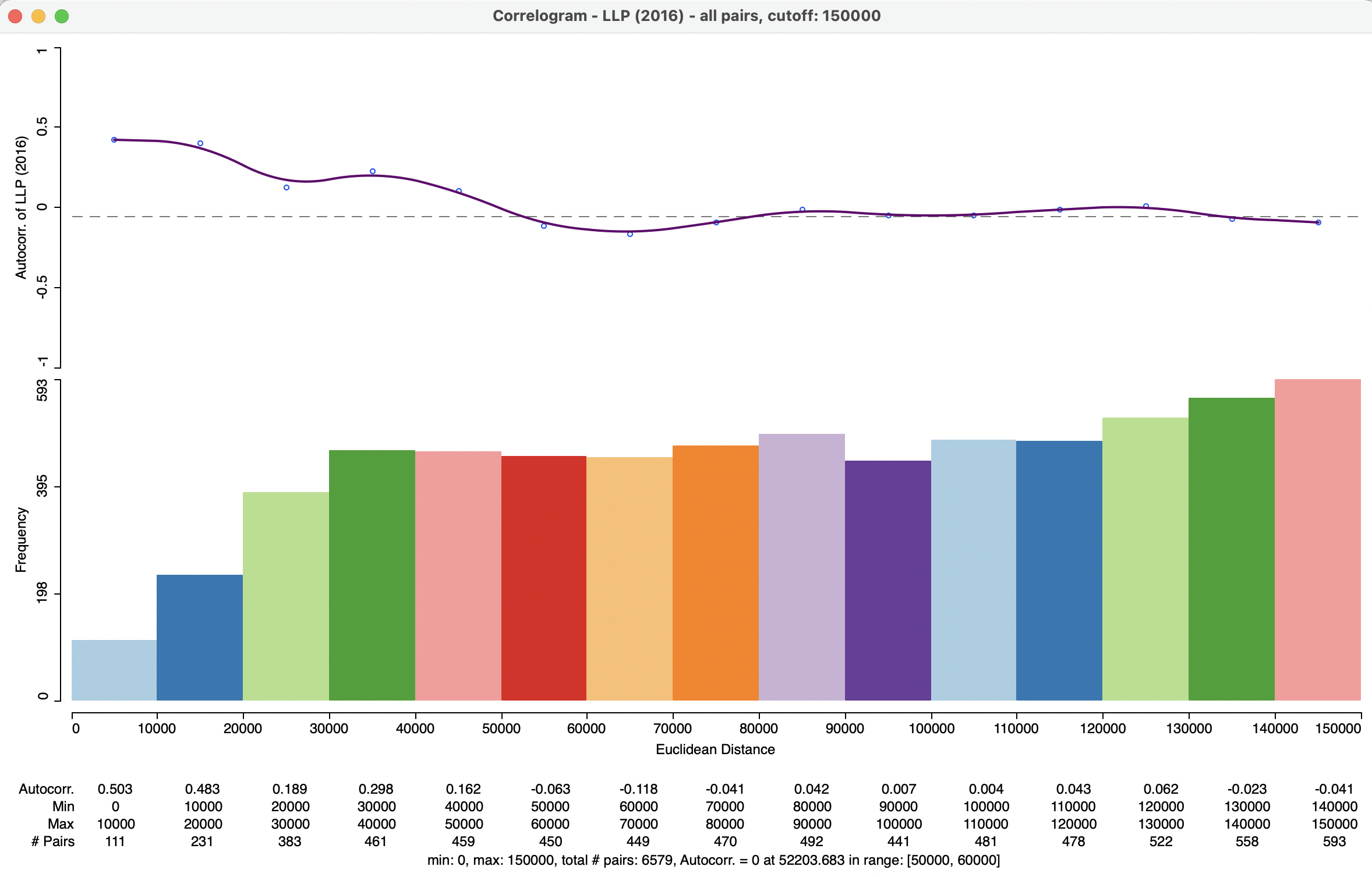The height and width of the screenshot is (877, 1372).
Task: Click the Frequency axis label
Action: tap(21, 540)
